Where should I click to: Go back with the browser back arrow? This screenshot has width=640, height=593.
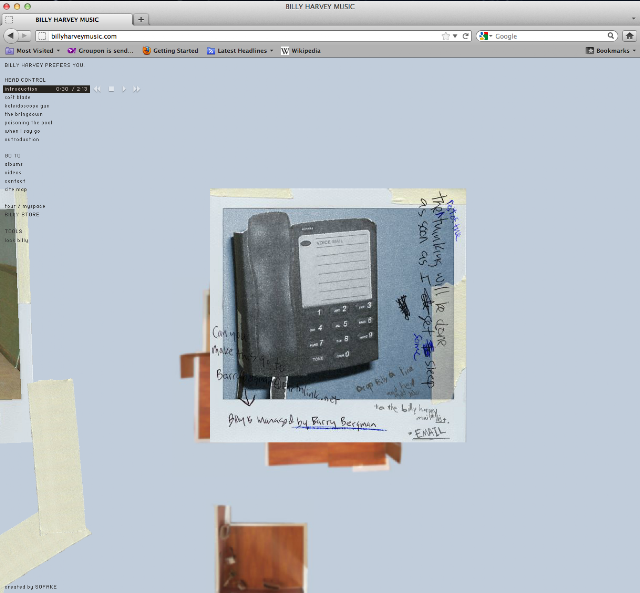(x=11, y=36)
